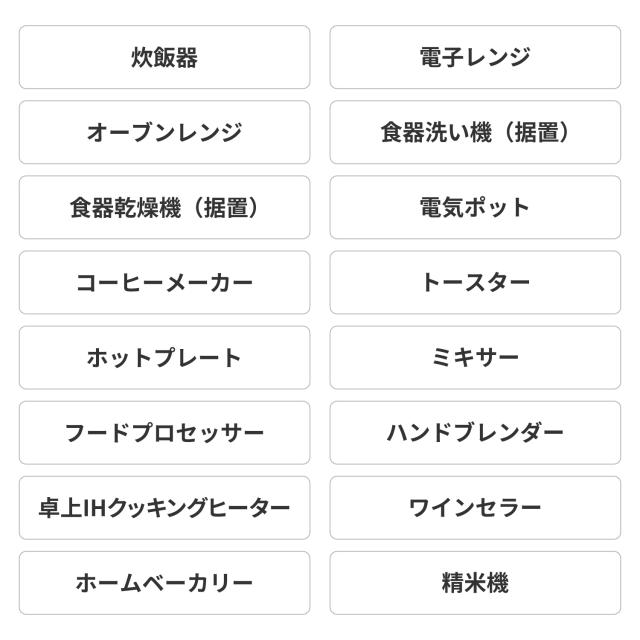Viewport: 640px width, 640px height.
Task: Choose フードプロセッサー button
Action: 164,433
